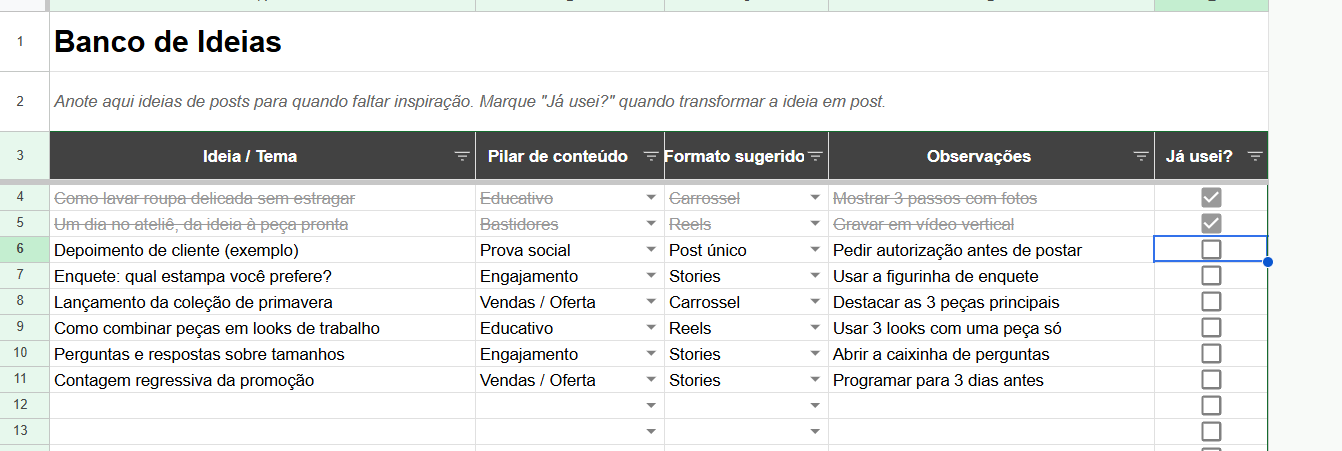Screen dimensions: 1342x451
Task: Select row header 3
Action: [24, 156]
